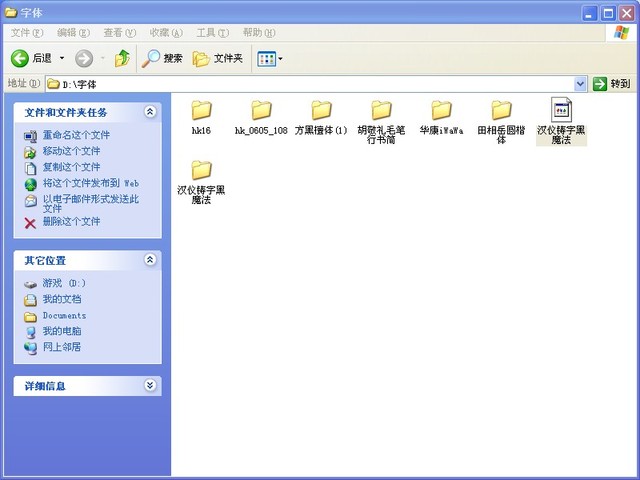Toggle the Folders (文件夹) pane button

(x=218, y=59)
